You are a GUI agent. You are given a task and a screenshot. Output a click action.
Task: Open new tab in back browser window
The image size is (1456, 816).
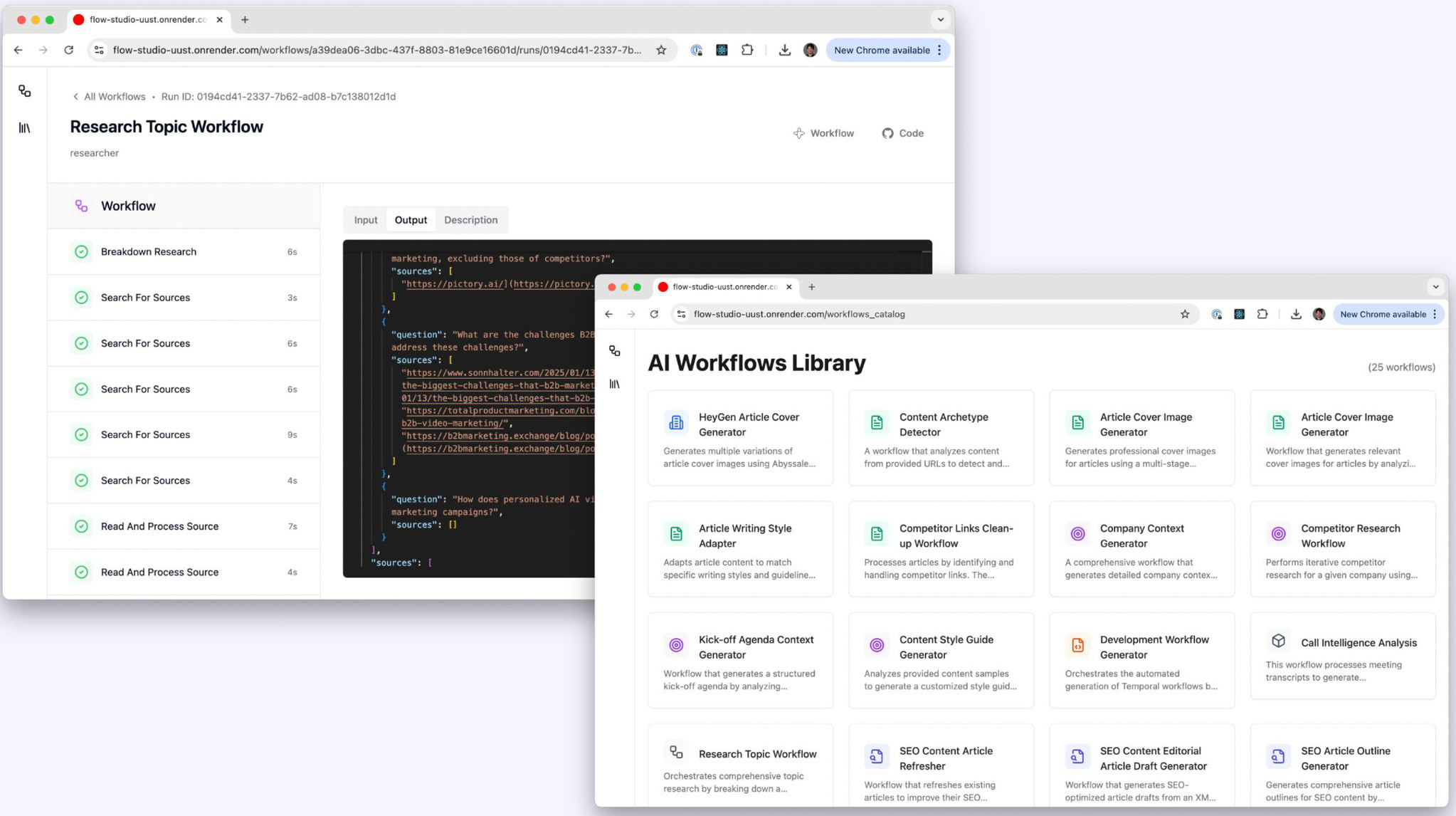click(245, 20)
